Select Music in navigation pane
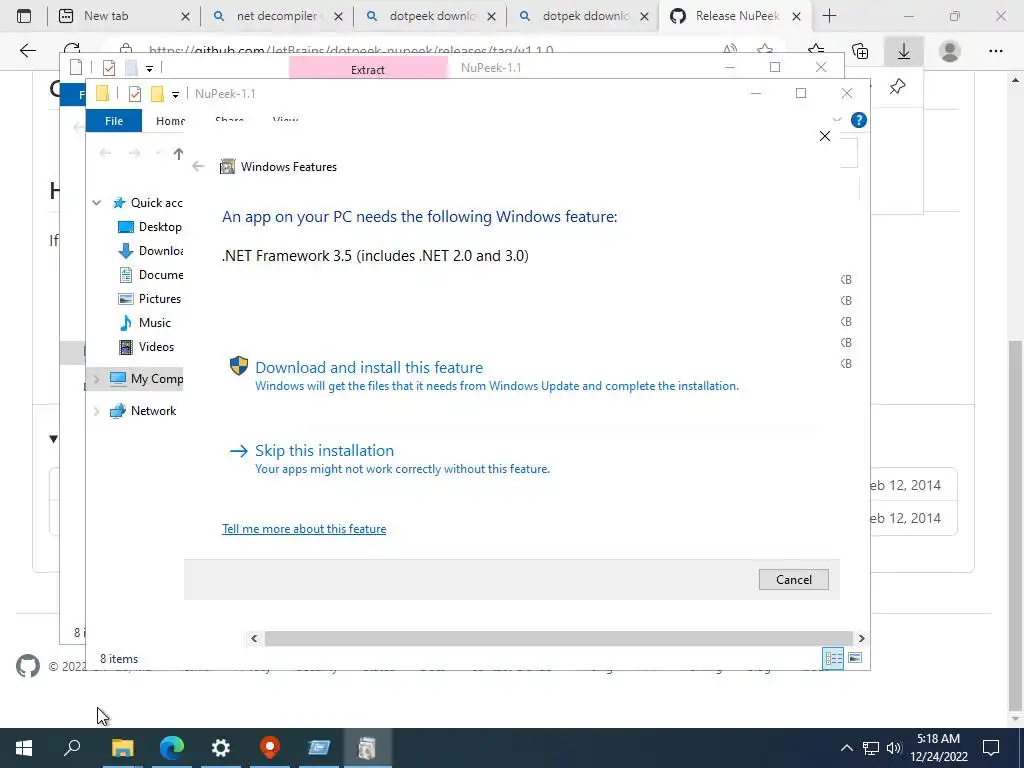Image resolution: width=1024 pixels, height=768 pixels. click(145, 323)
